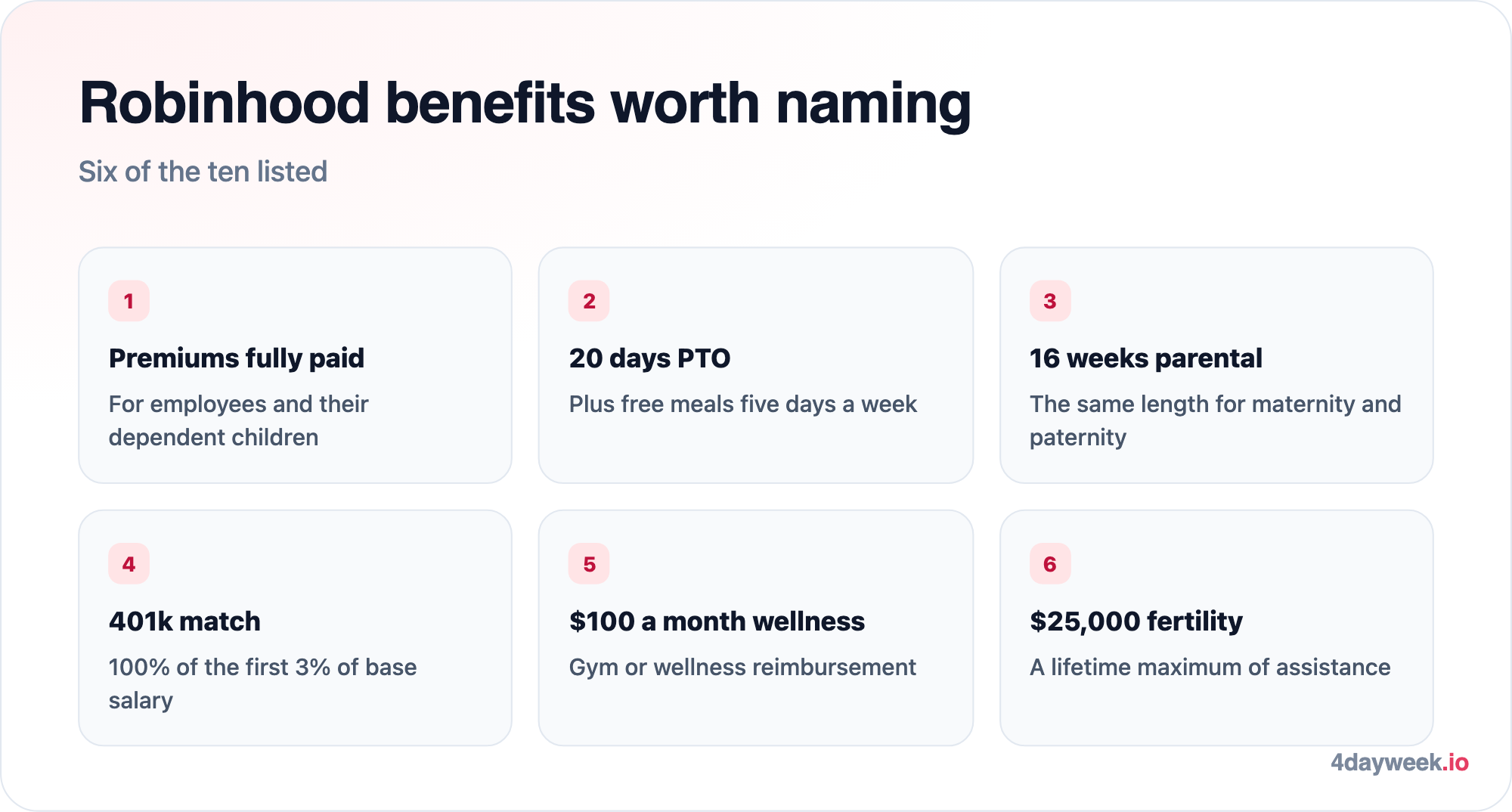Image resolution: width=1512 pixels, height=812 pixels.
Task: Select the number 5 badge
Action: click(589, 564)
